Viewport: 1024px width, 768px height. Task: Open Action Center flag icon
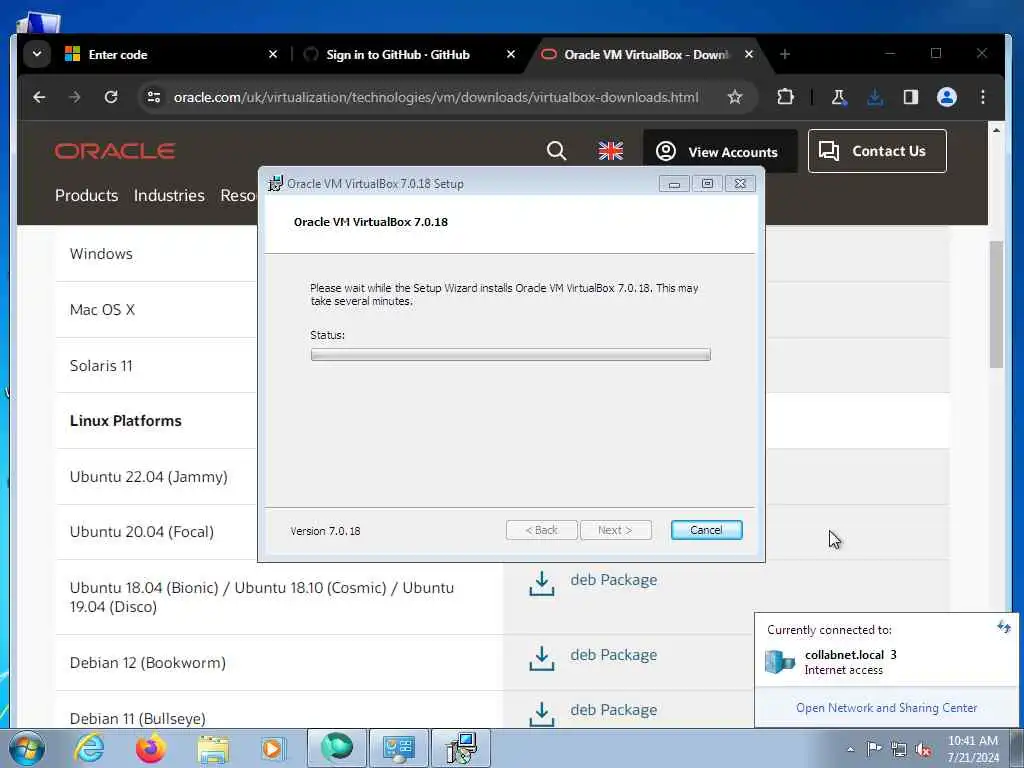[x=874, y=749]
